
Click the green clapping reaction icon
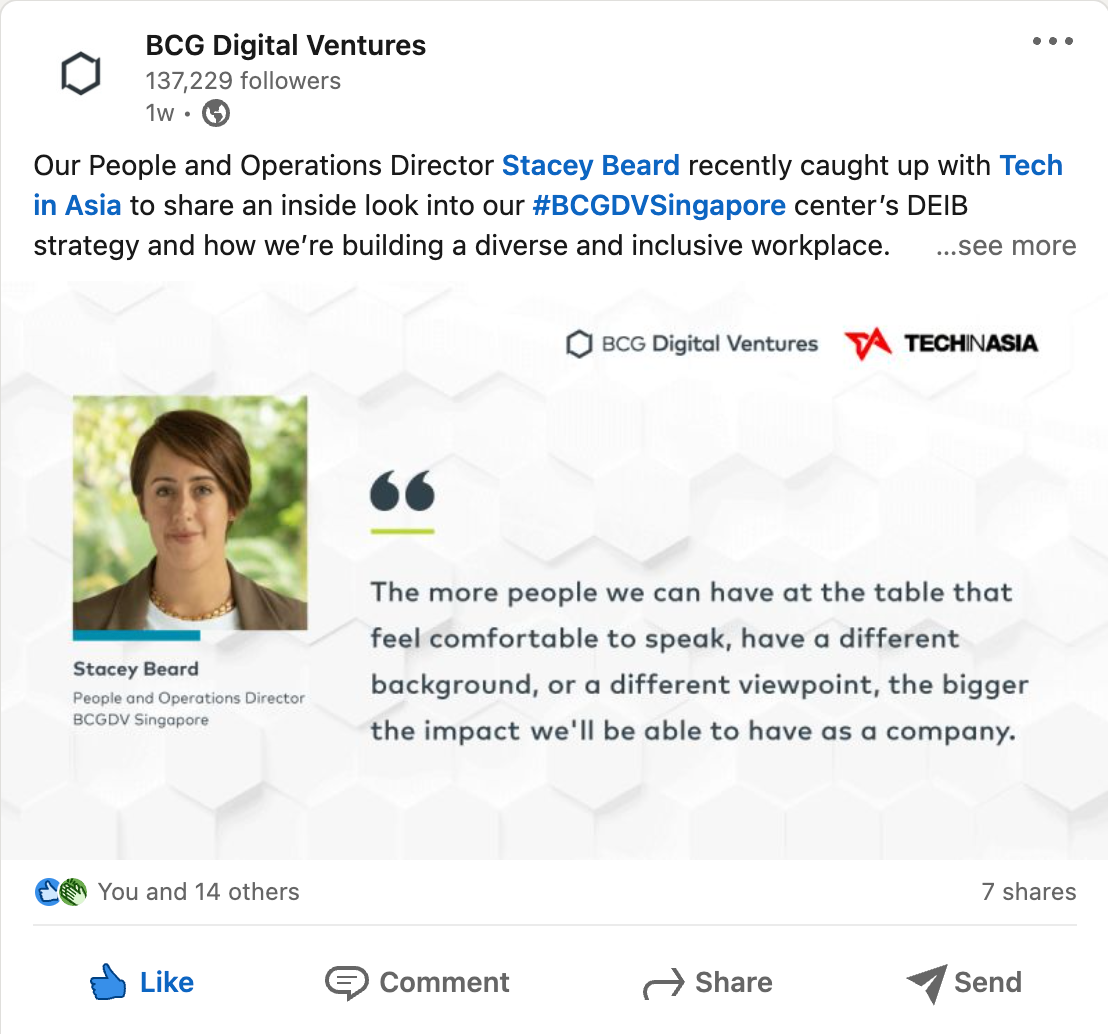[x=73, y=892]
